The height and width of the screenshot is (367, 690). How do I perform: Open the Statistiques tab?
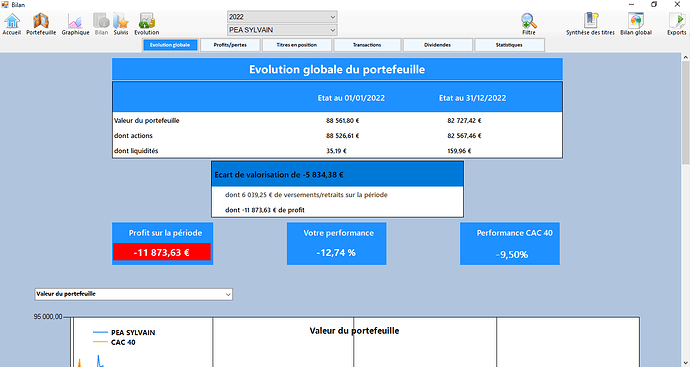pos(509,45)
